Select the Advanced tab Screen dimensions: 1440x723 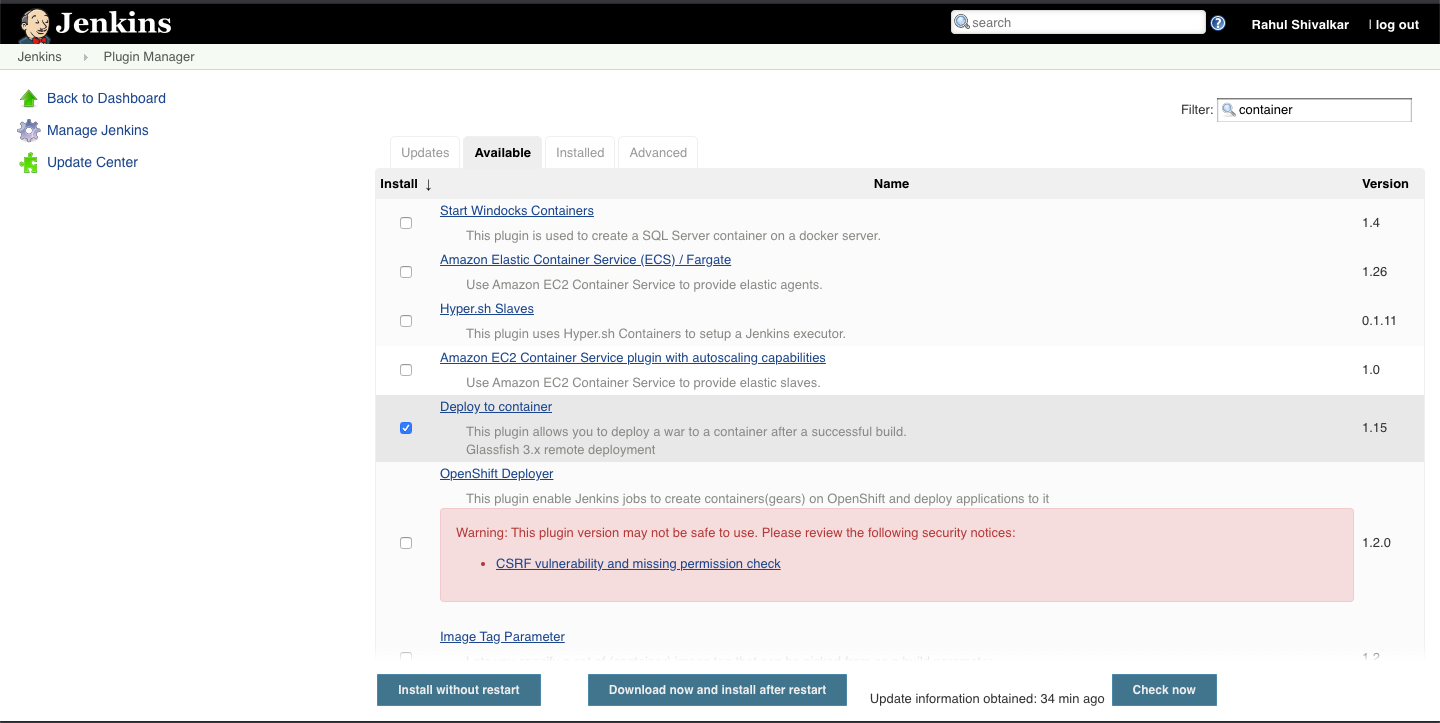(657, 152)
